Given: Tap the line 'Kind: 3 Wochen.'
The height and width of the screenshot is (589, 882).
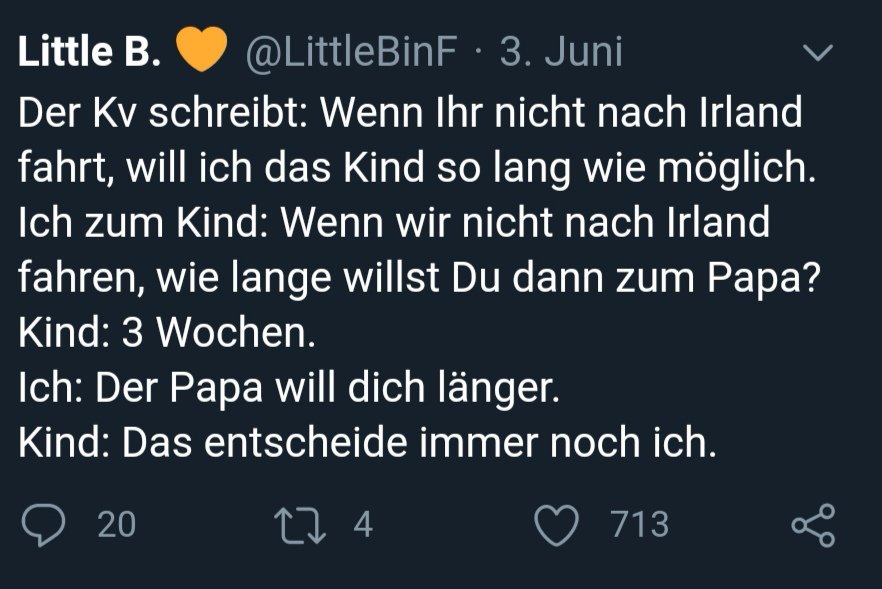Looking at the screenshot, I should [x=166, y=332].
